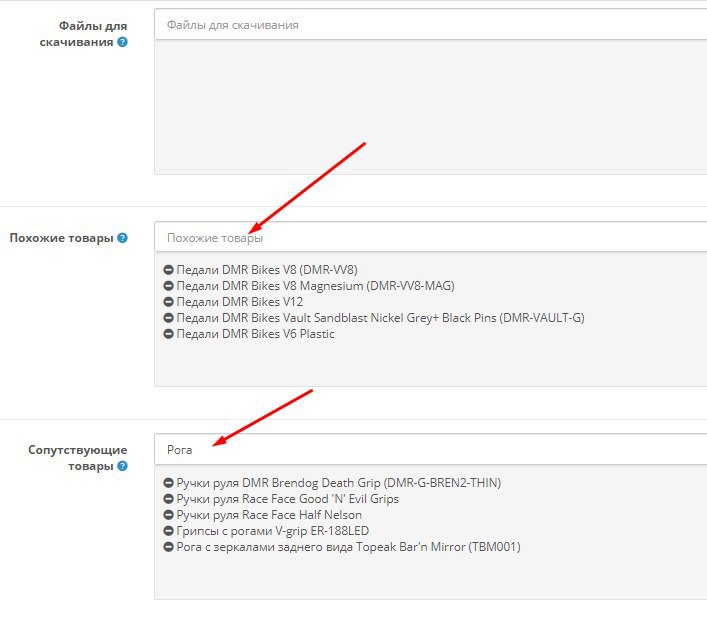Image resolution: width=707 pixels, height=618 pixels.
Task: Remove Педали DMR Bikes V12 item
Action: [168, 302]
